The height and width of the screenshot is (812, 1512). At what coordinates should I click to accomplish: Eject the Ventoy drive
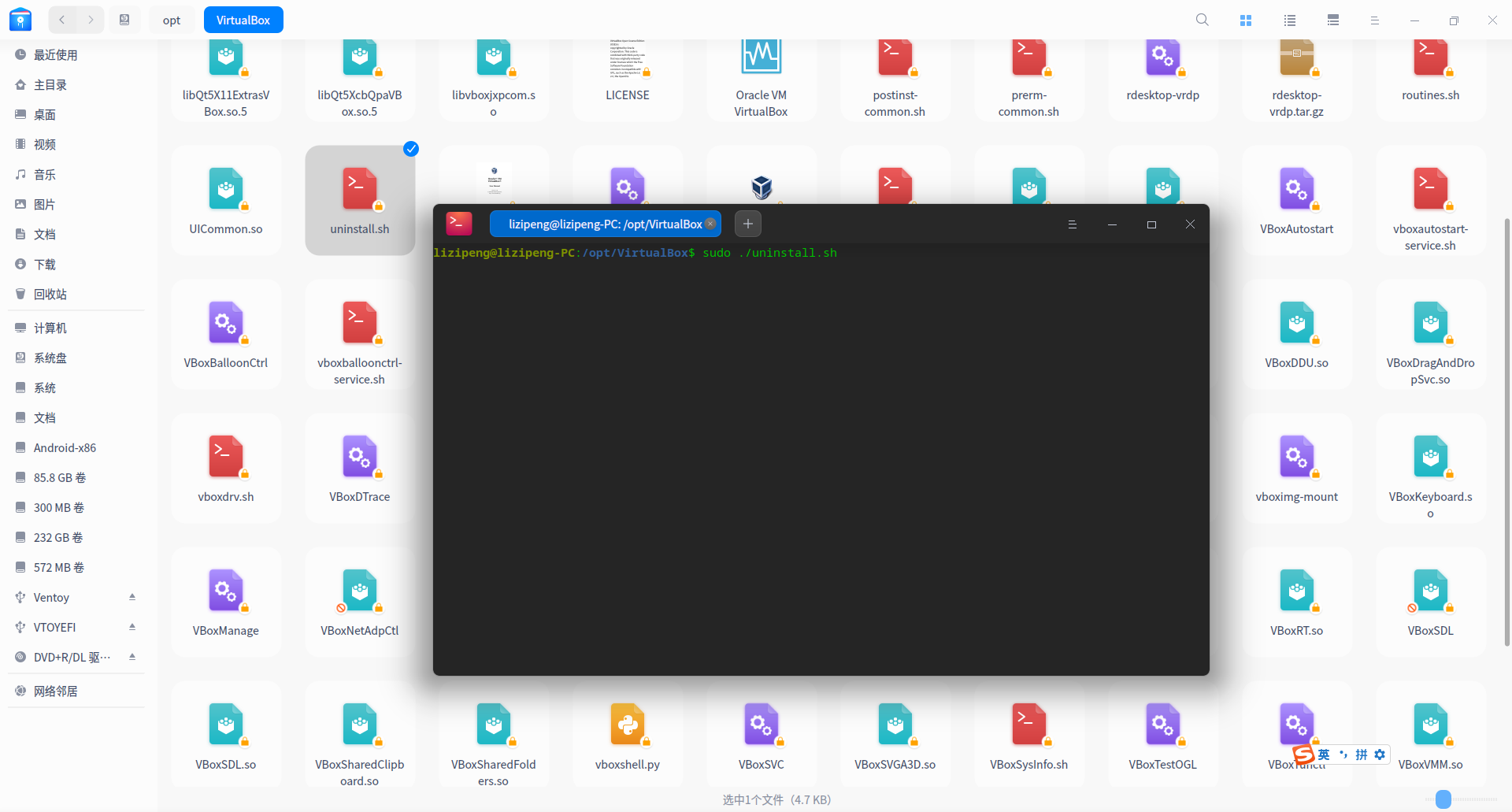click(x=132, y=597)
